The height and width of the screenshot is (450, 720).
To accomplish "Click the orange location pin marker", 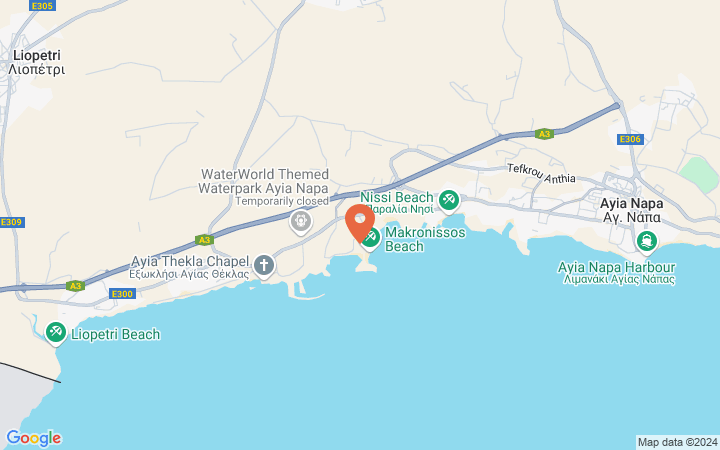I will (360, 224).
